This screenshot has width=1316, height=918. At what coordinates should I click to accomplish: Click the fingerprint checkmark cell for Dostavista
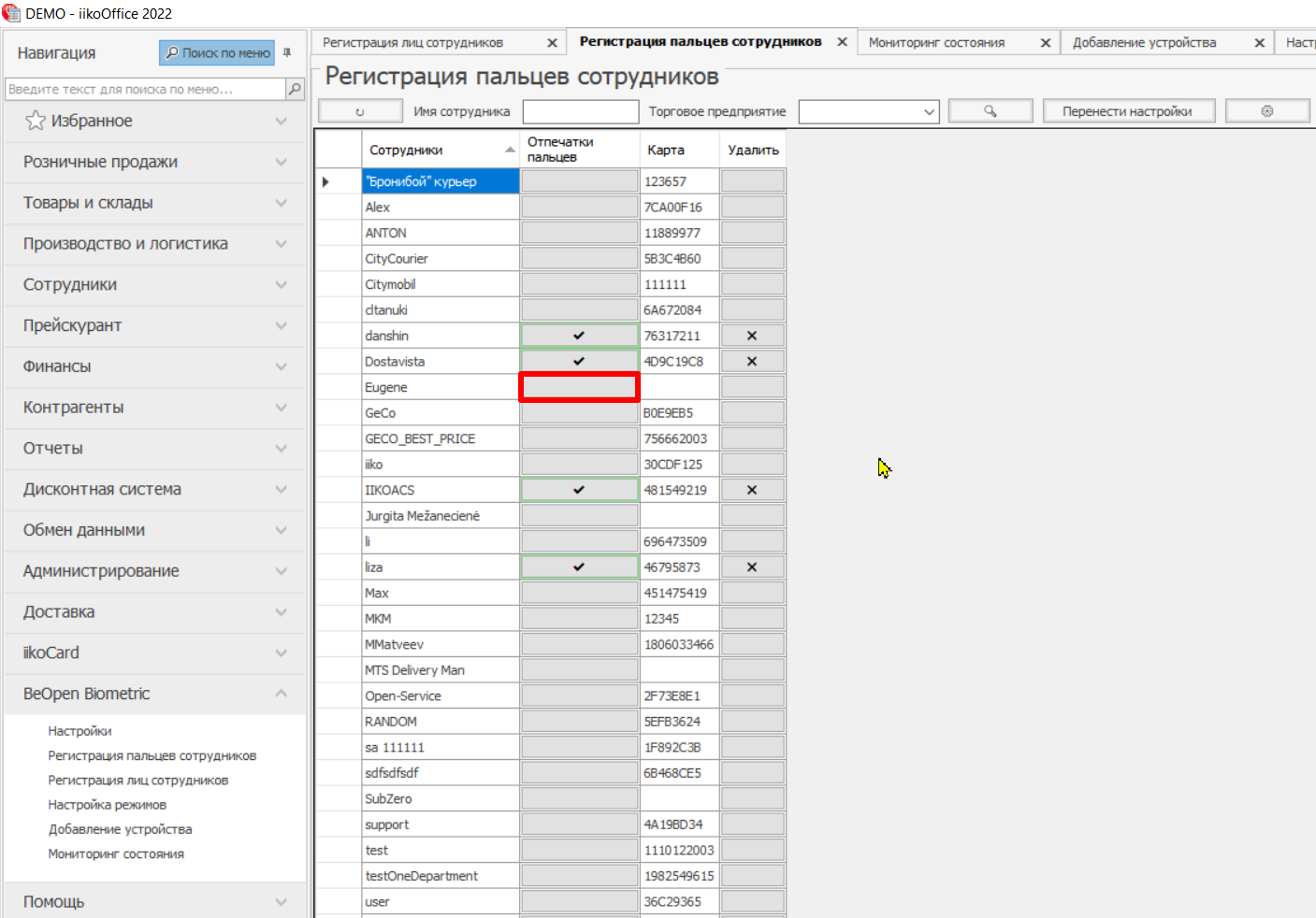[x=579, y=361]
